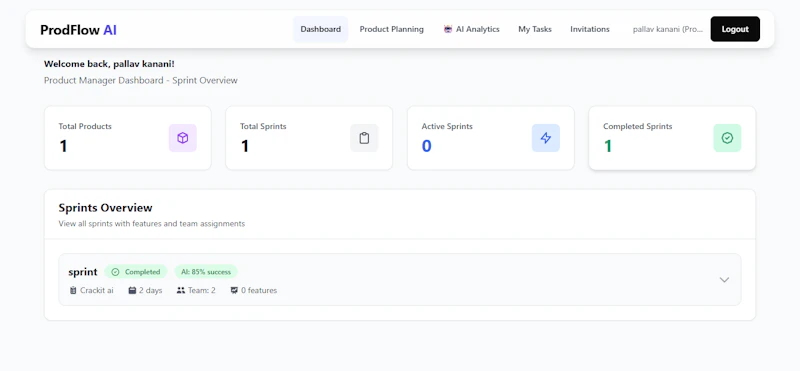This screenshot has width=800, height=371.
Task: Switch to My Tasks
Action: click(x=535, y=29)
